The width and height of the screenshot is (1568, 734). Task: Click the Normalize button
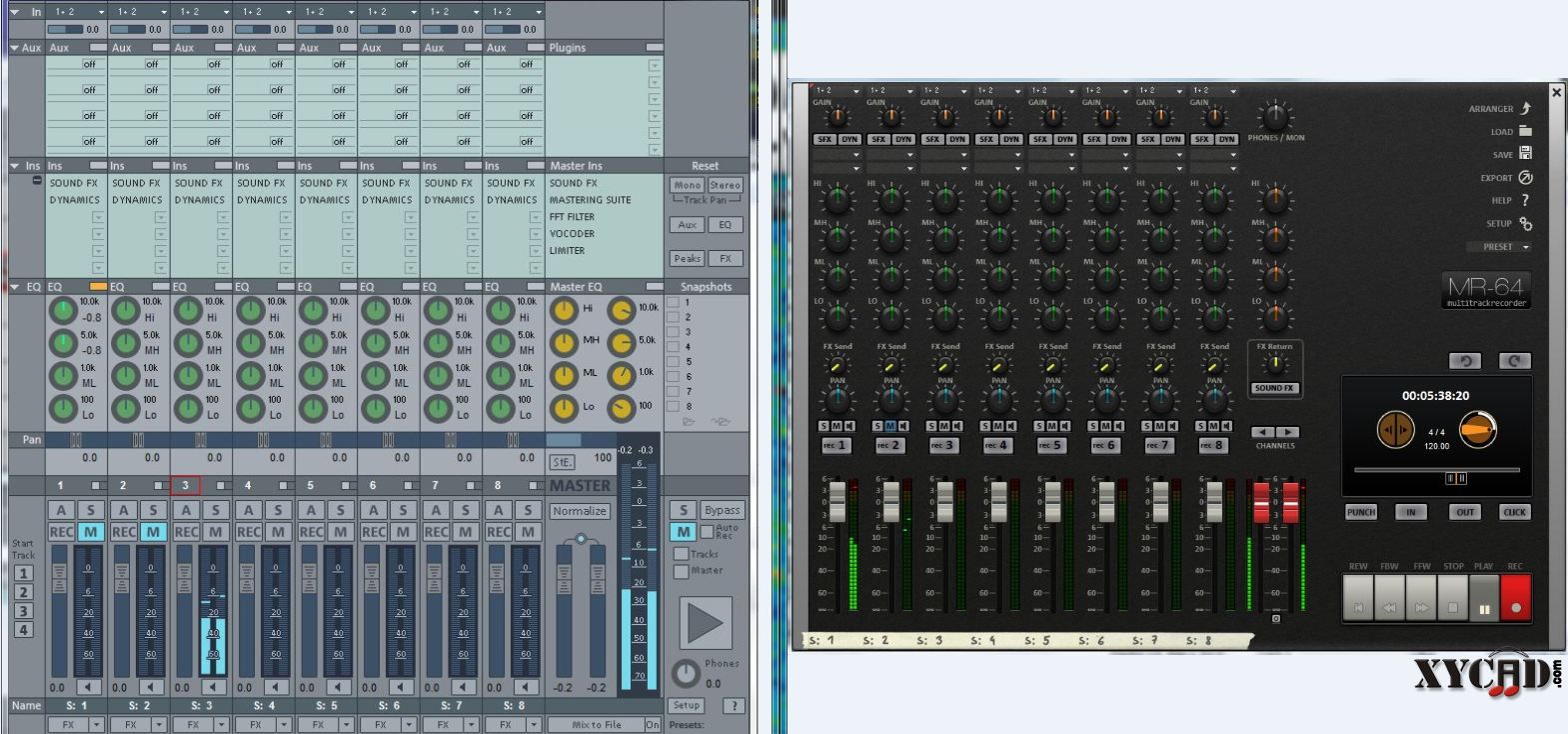[580, 511]
